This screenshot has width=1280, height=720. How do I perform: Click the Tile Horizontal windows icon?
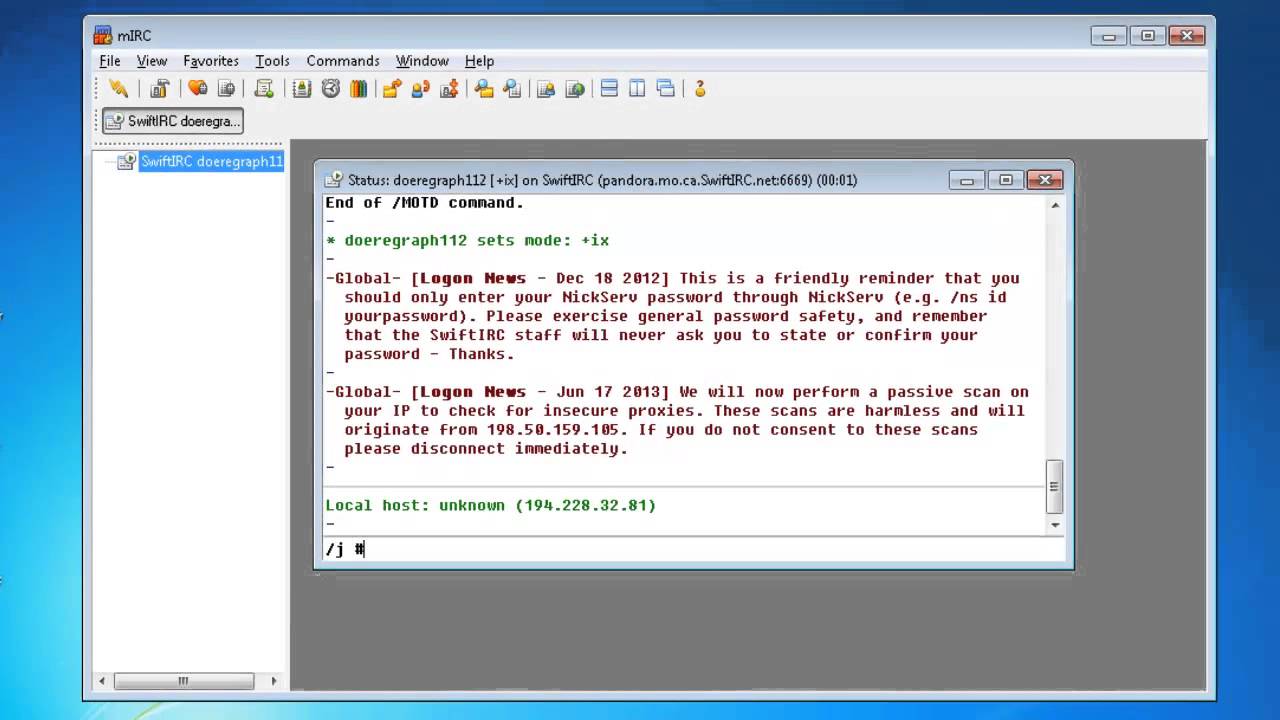click(609, 89)
